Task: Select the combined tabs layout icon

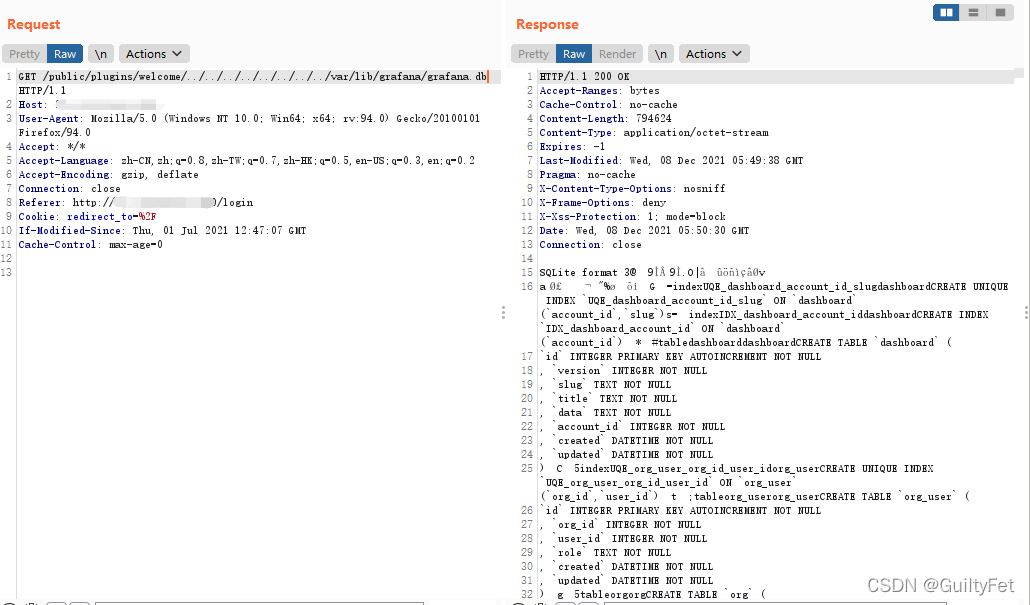Action: [1000, 12]
